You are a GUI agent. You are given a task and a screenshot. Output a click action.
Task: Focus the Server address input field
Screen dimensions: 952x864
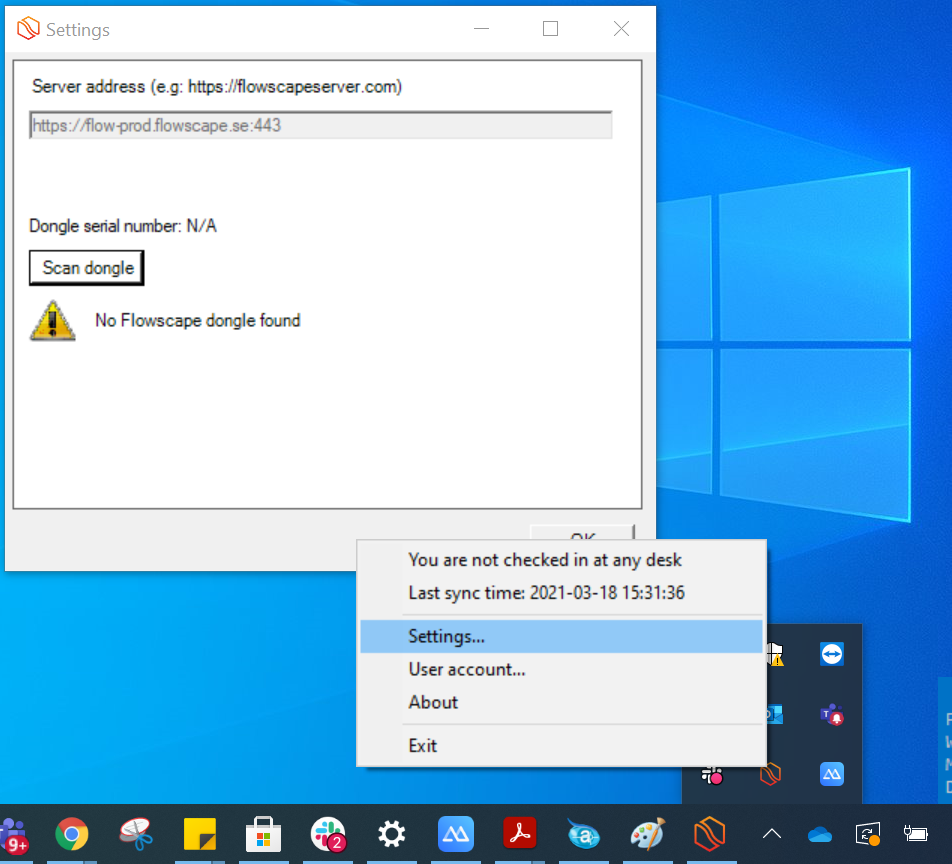click(x=321, y=125)
